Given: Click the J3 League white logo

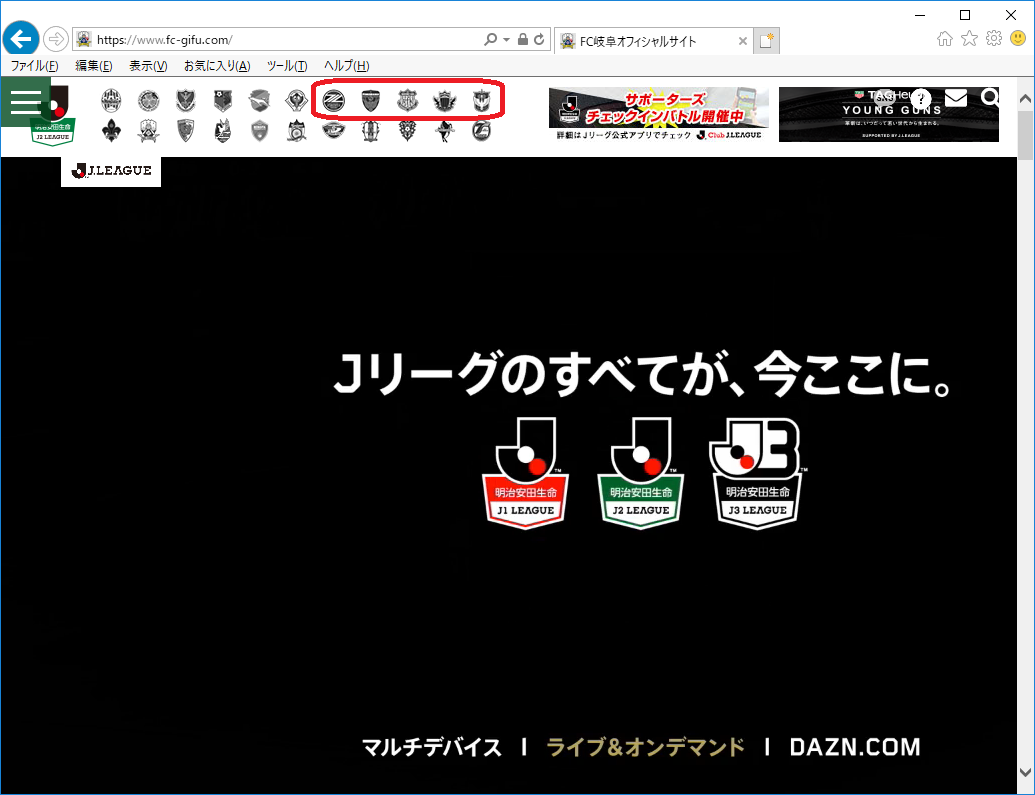Looking at the screenshot, I should coord(755,472).
